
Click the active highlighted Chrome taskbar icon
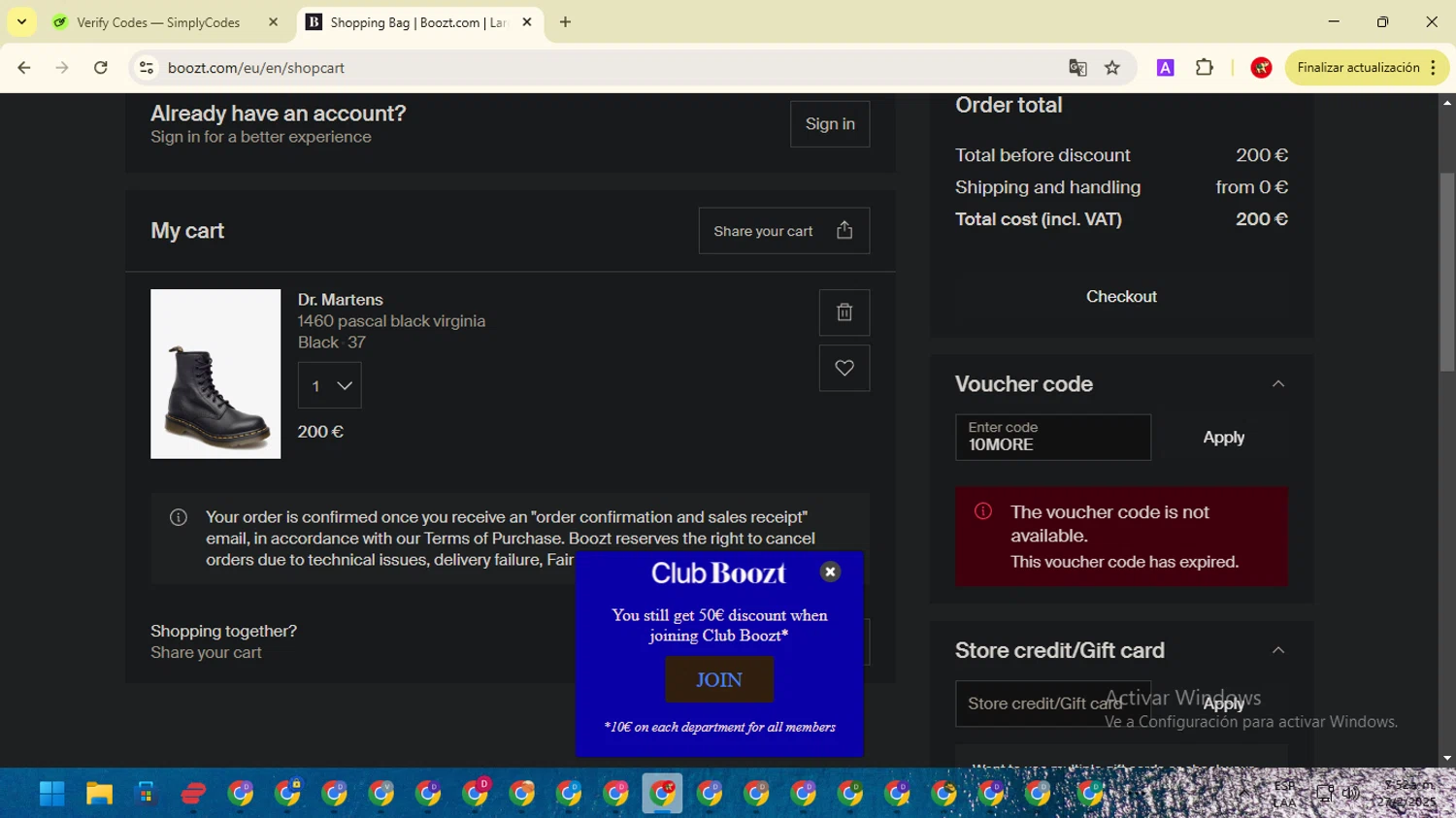click(662, 794)
